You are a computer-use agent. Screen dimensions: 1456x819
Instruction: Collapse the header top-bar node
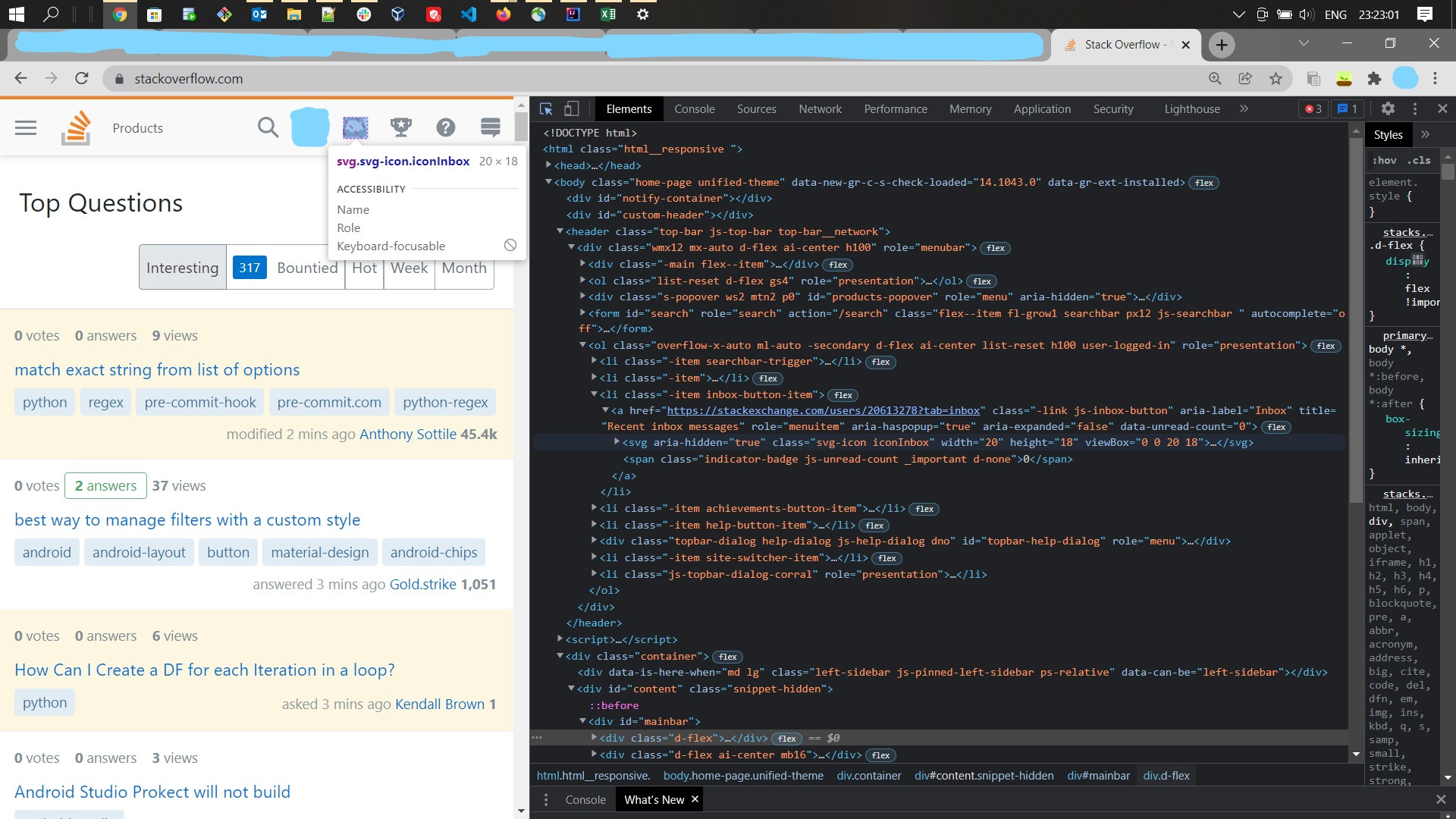560,231
